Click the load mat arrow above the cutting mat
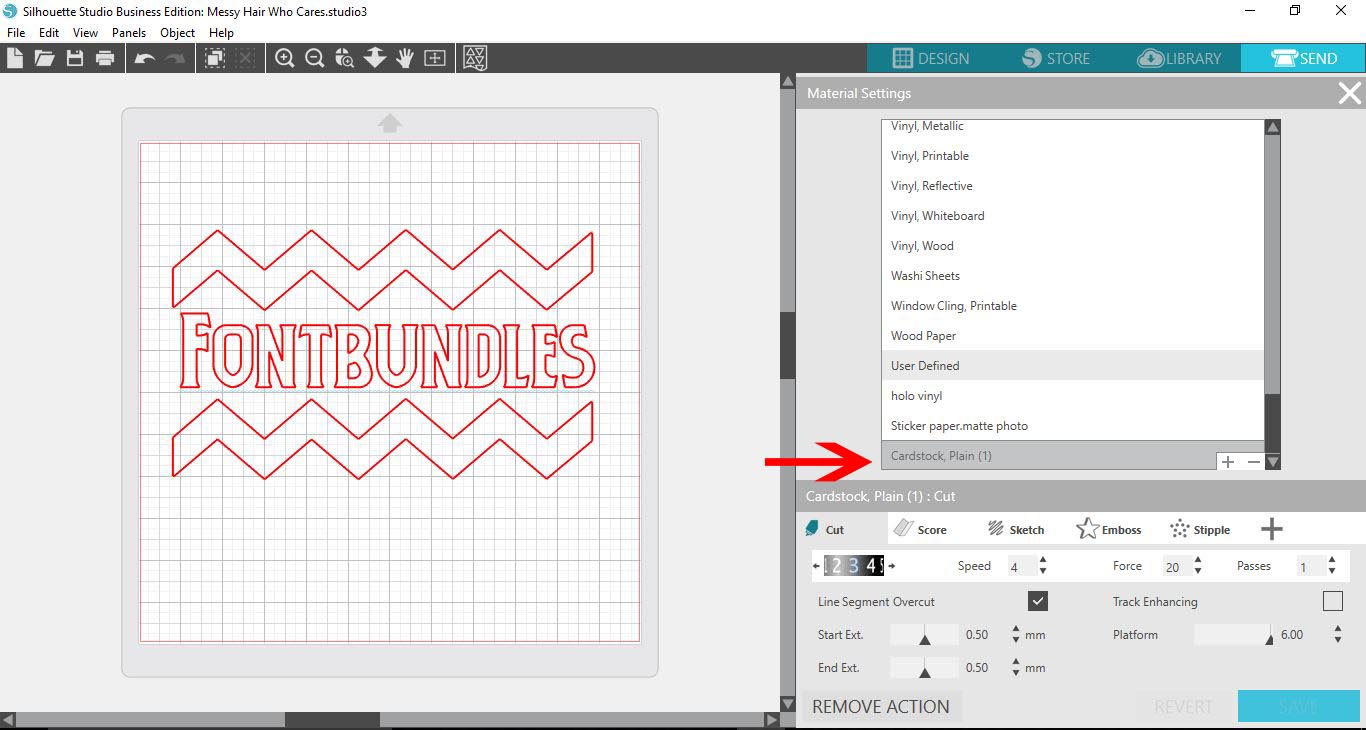The width and height of the screenshot is (1366, 730). coord(390,123)
